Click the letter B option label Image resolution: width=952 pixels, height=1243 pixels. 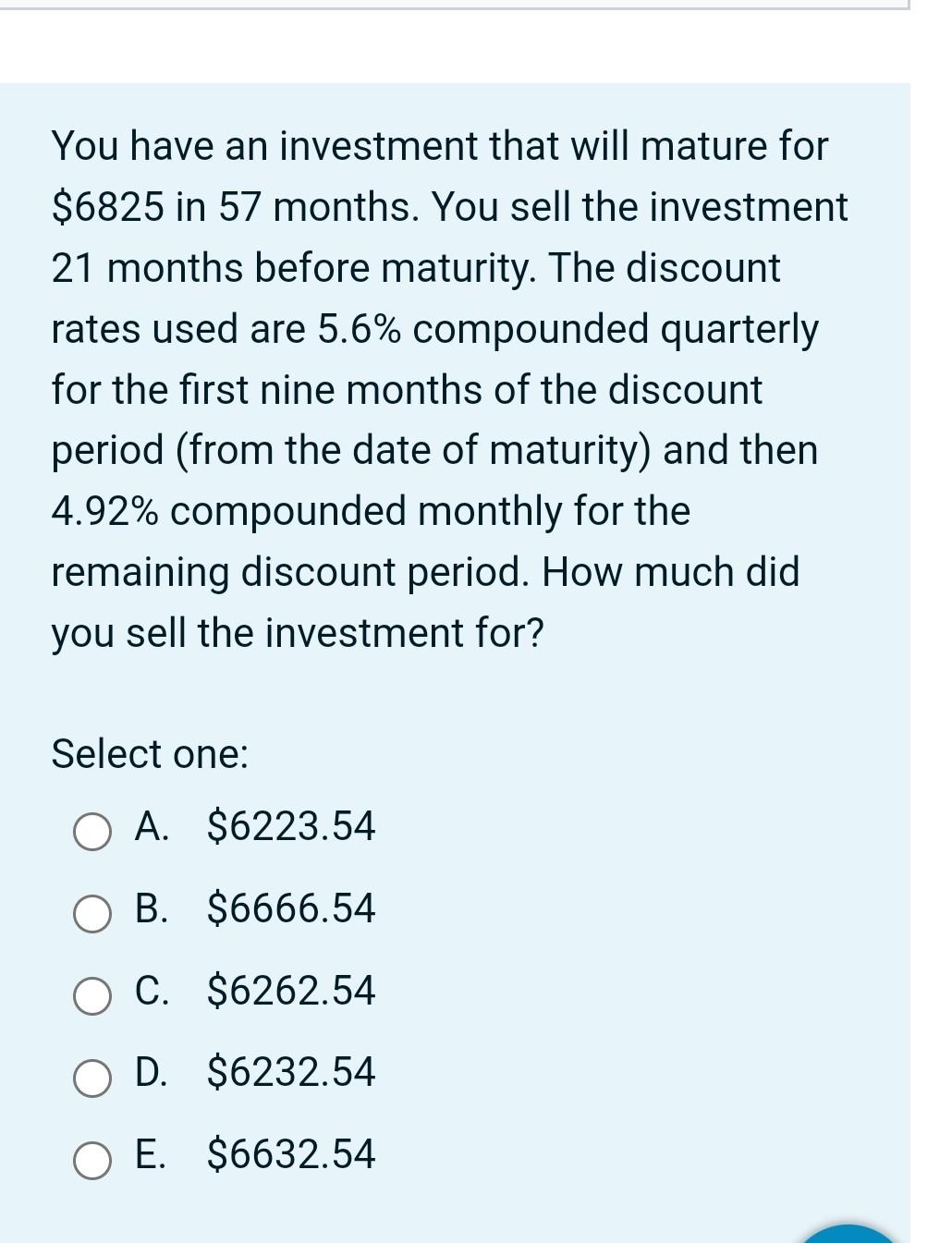[152, 908]
